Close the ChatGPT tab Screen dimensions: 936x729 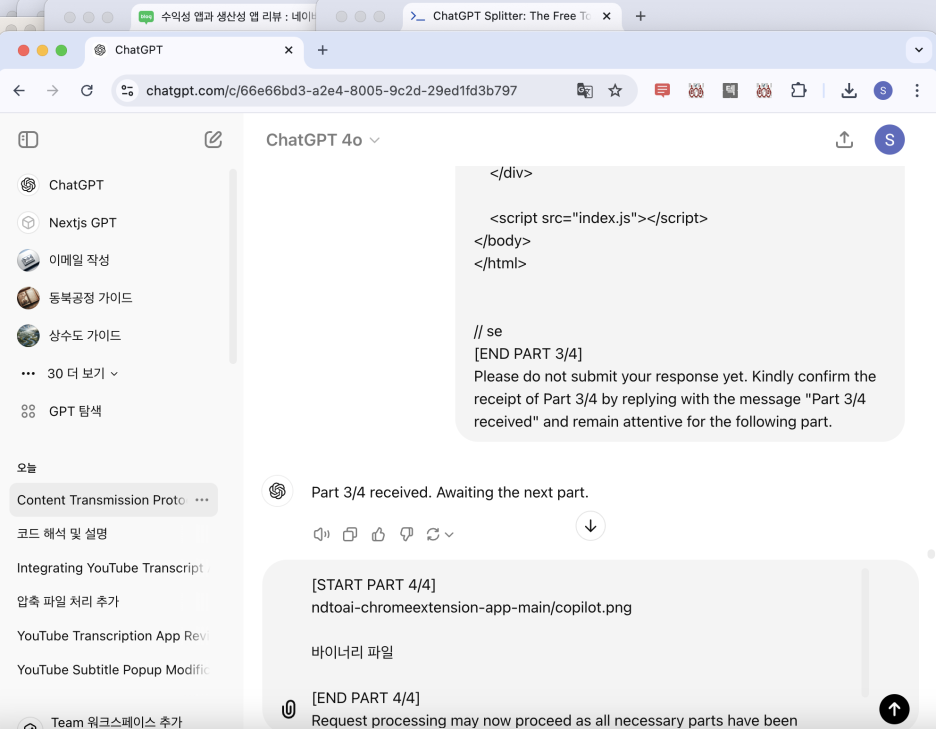click(288, 50)
